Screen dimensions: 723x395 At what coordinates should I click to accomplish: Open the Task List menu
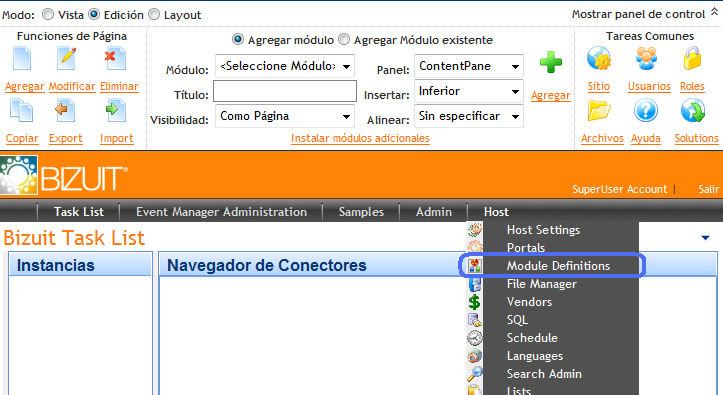(x=78, y=212)
